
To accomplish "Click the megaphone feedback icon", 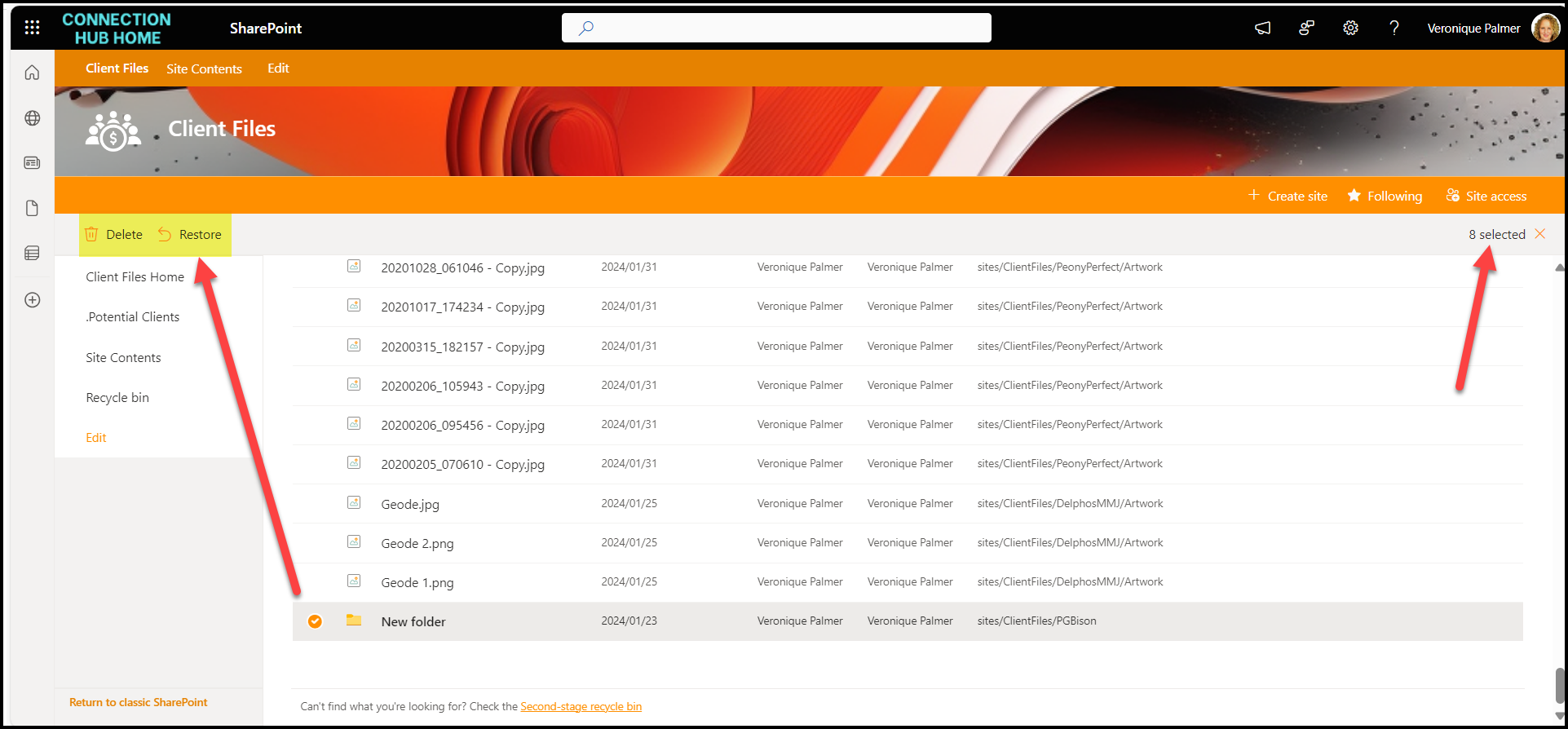I will coord(1262,29).
